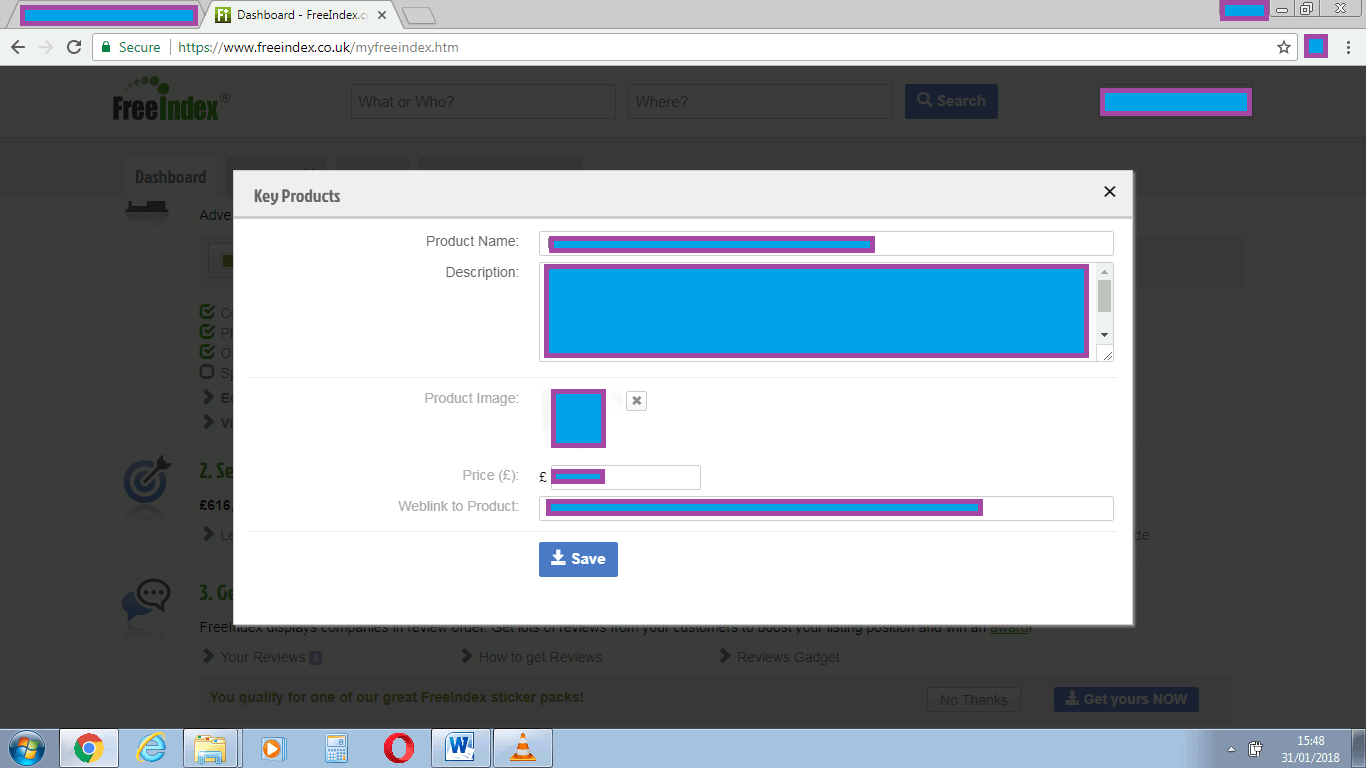Open the Windows Start menu
This screenshot has height=768, width=1366.
click(x=25, y=748)
